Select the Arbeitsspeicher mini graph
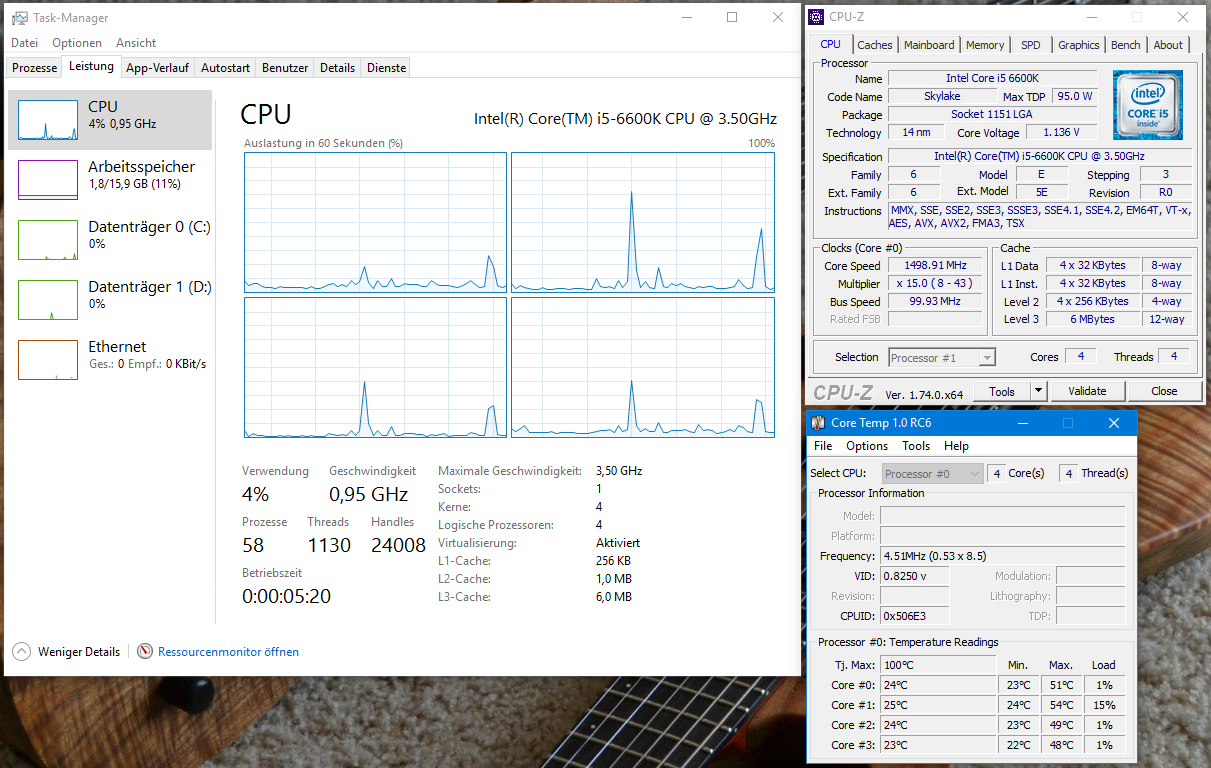Image resolution: width=1211 pixels, height=768 pixels. pos(48,180)
